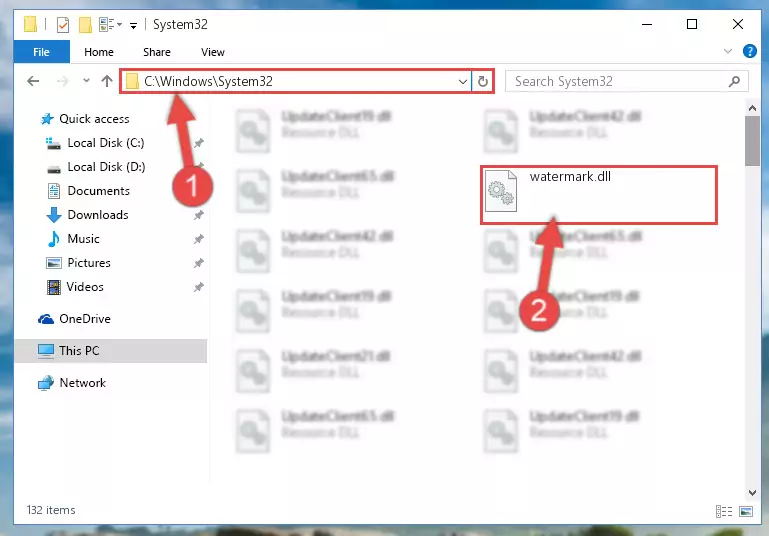Viewport: 769px width, 536px height.
Task: Maximize the System32 window
Action: pyautogui.click(x=692, y=24)
